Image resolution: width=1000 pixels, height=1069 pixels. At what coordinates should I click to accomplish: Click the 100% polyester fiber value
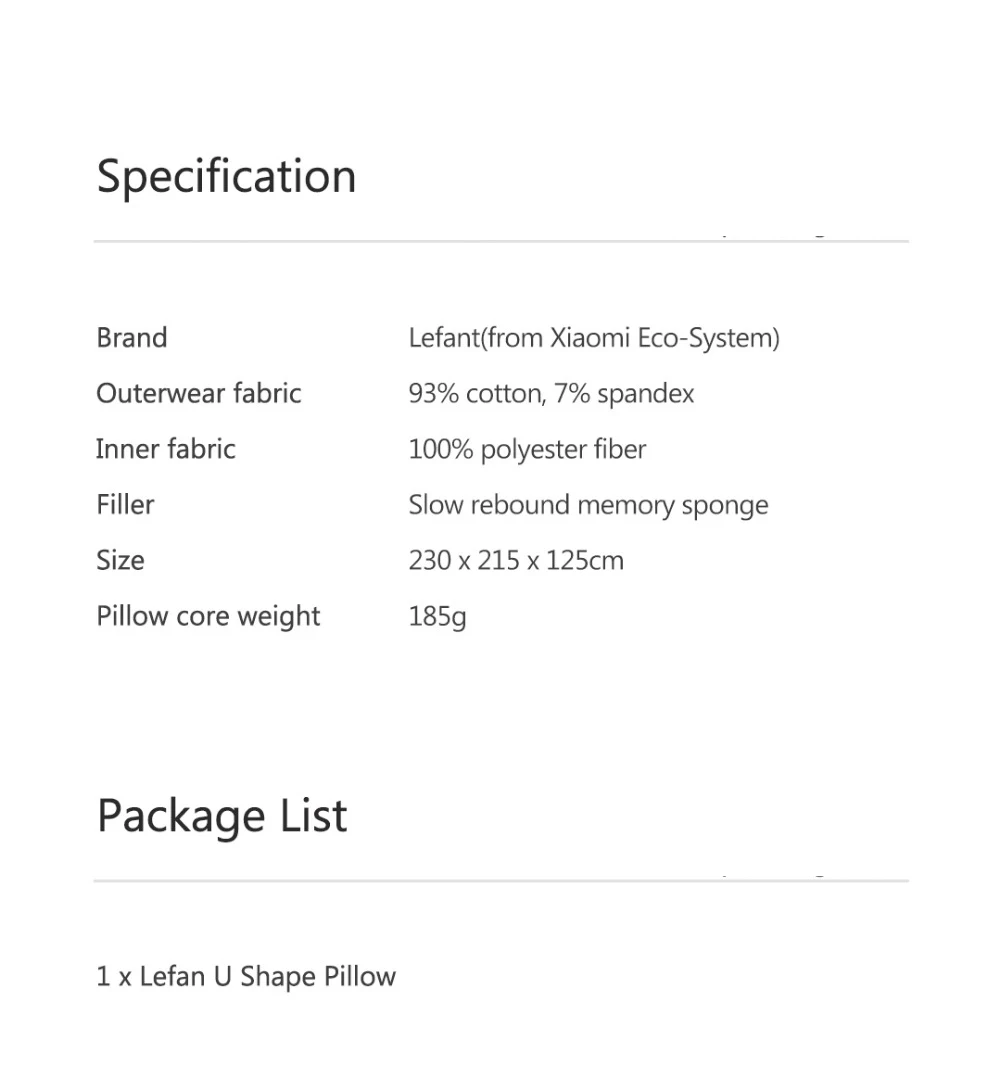click(x=527, y=450)
